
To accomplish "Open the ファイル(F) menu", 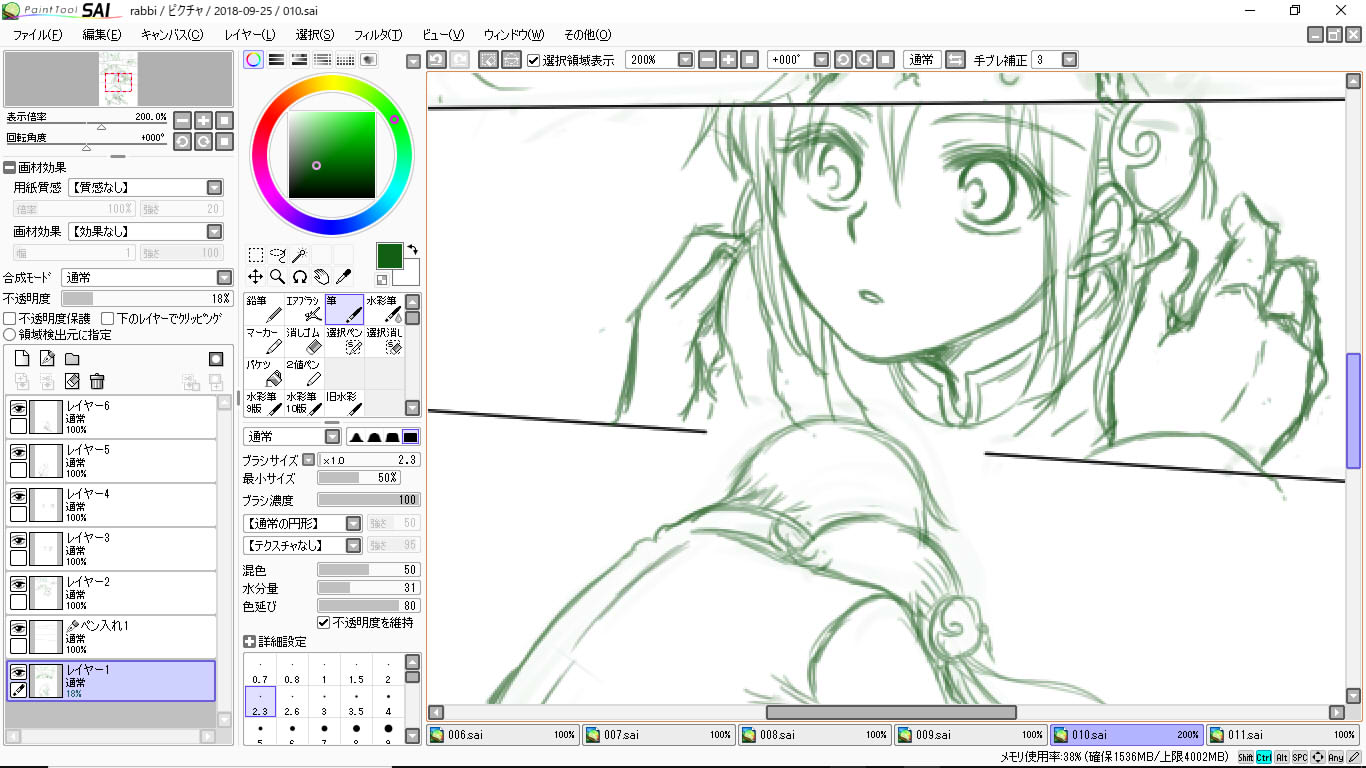I will 37,35.
